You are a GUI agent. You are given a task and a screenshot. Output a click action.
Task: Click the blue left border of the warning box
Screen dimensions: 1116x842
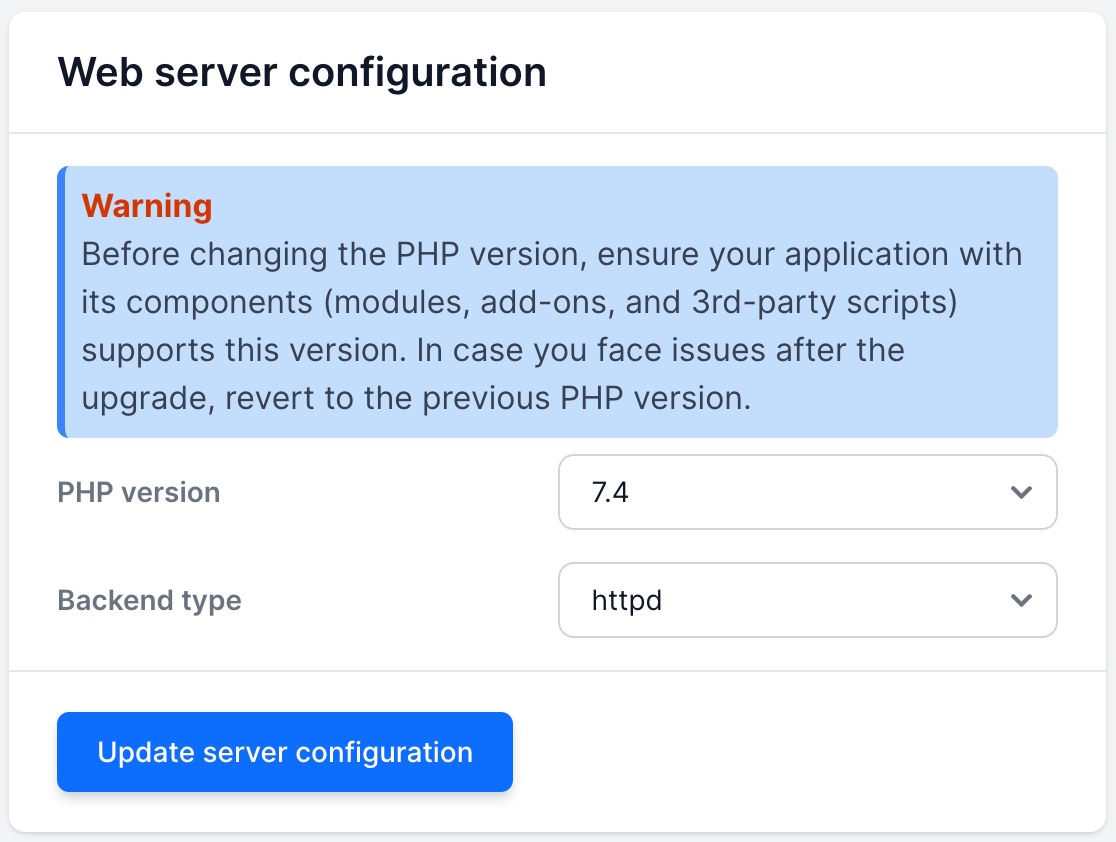pyautogui.click(x=61, y=302)
